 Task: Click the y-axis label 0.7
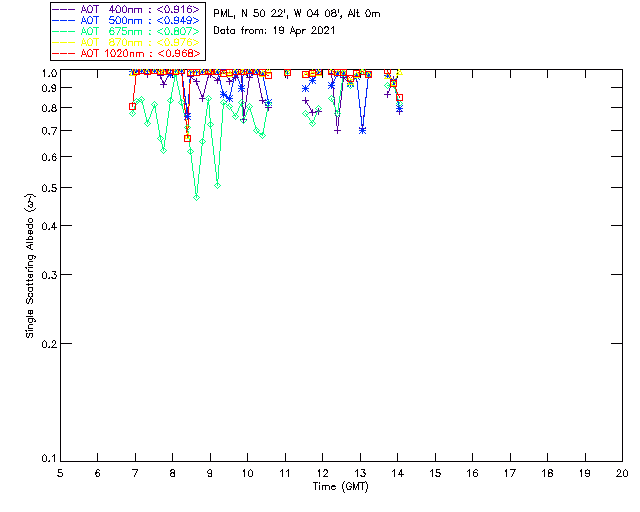49,131
